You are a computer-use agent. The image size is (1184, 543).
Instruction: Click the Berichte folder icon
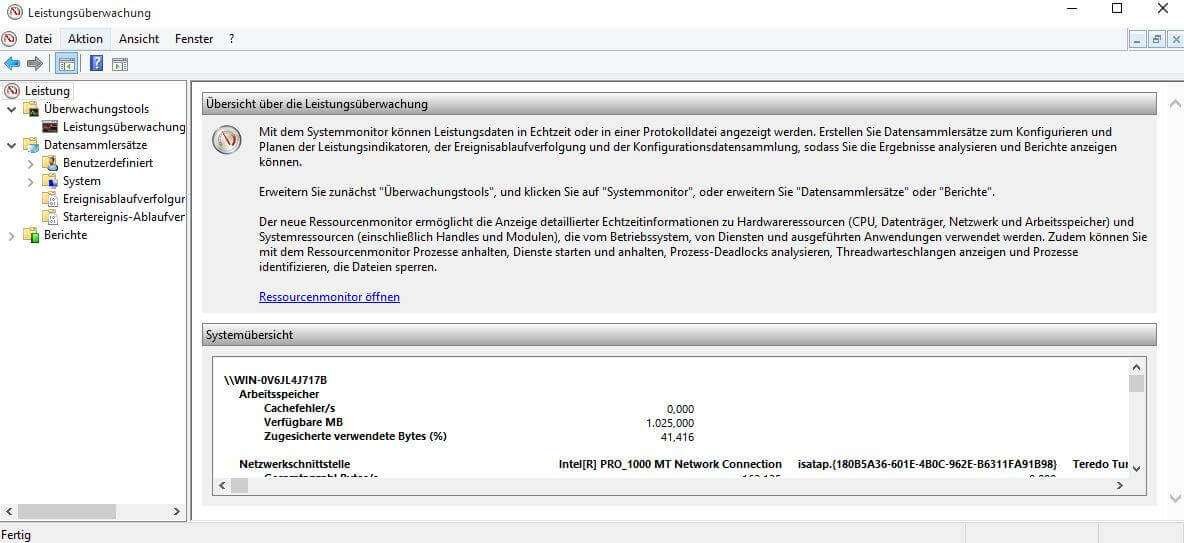click(31, 235)
